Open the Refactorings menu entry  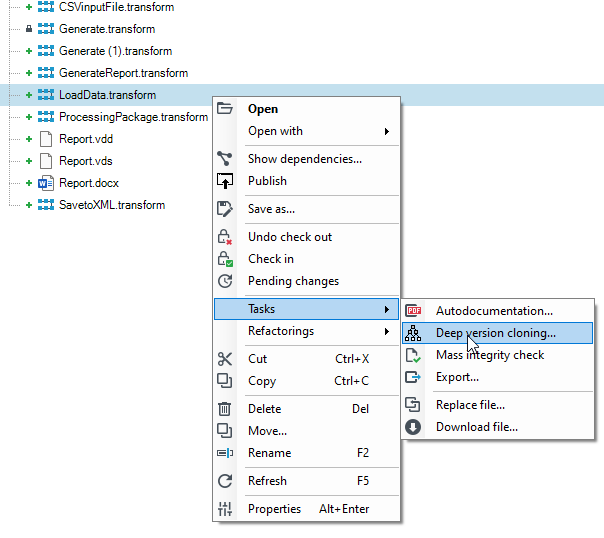coord(307,331)
